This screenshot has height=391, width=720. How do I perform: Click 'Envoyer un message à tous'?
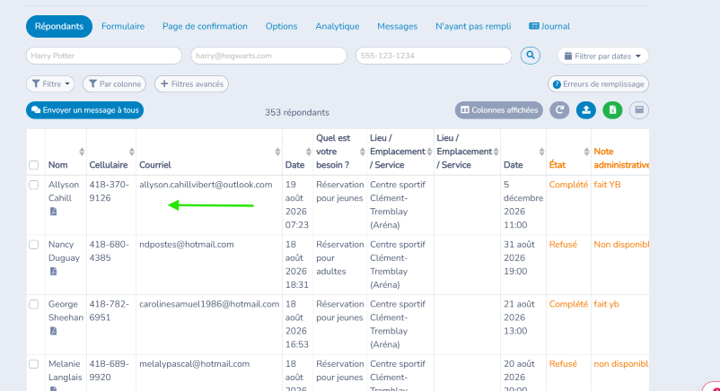pos(85,110)
